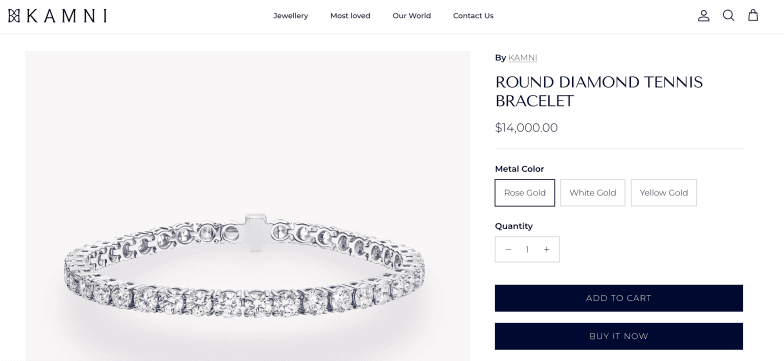Click the KAMNI logo in header
This screenshot has width=784, height=361.
click(x=58, y=16)
